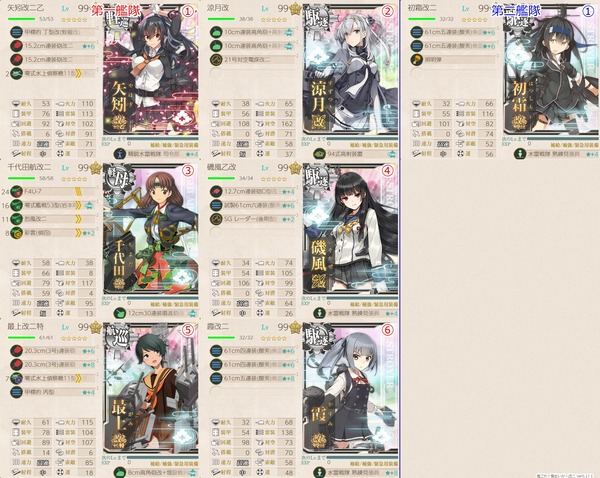Click Suzutsuki's empty fourth equipment slot
This screenshot has width=600, height=478.
216,73
